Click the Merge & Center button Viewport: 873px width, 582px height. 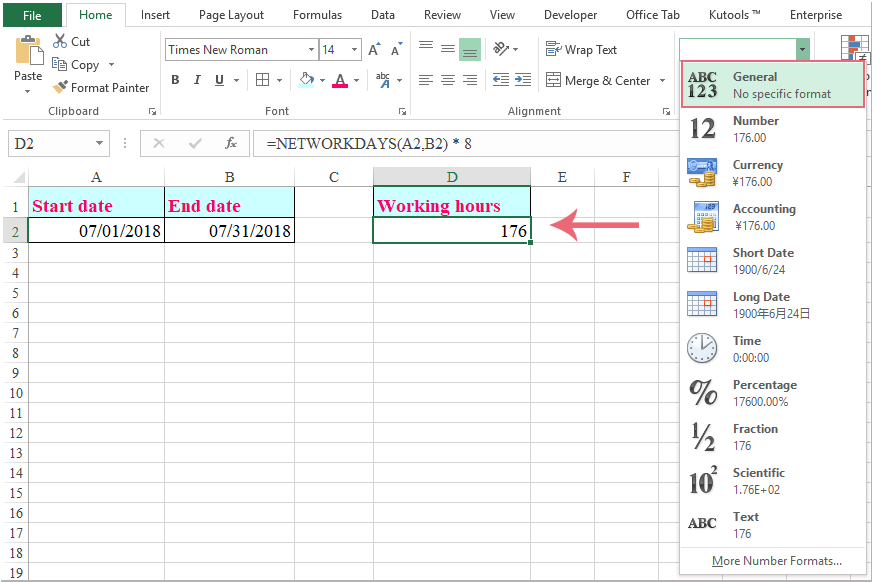598,80
